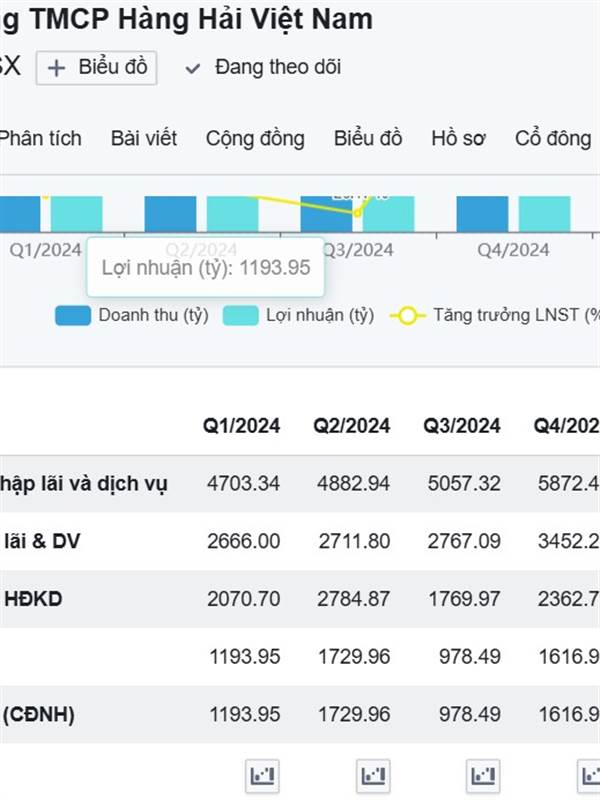Viewport: 600px width, 800px height.
Task: Select the Q2/2024 column header
Action: (x=352, y=426)
